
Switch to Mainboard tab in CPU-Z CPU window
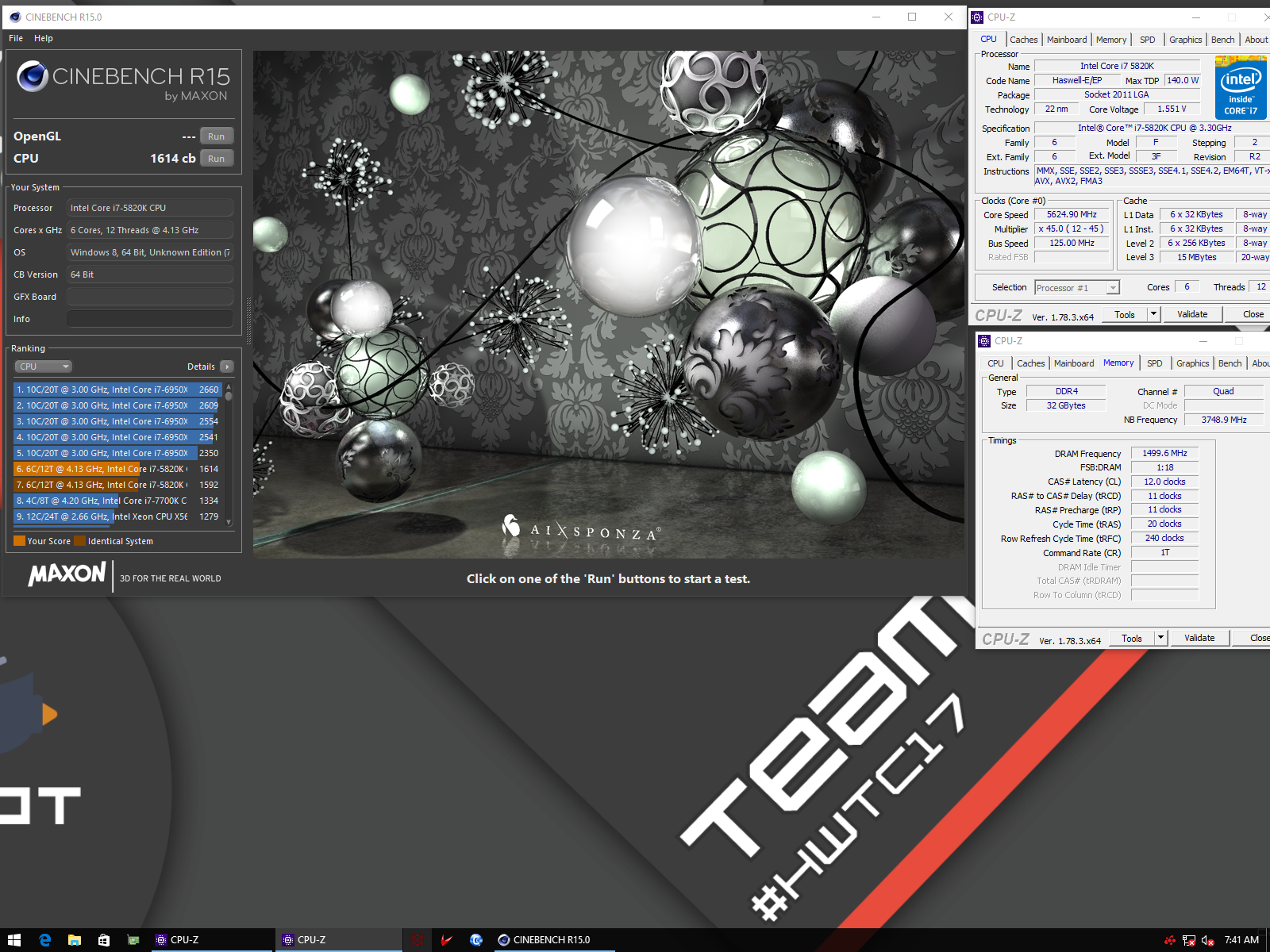tap(1067, 40)
